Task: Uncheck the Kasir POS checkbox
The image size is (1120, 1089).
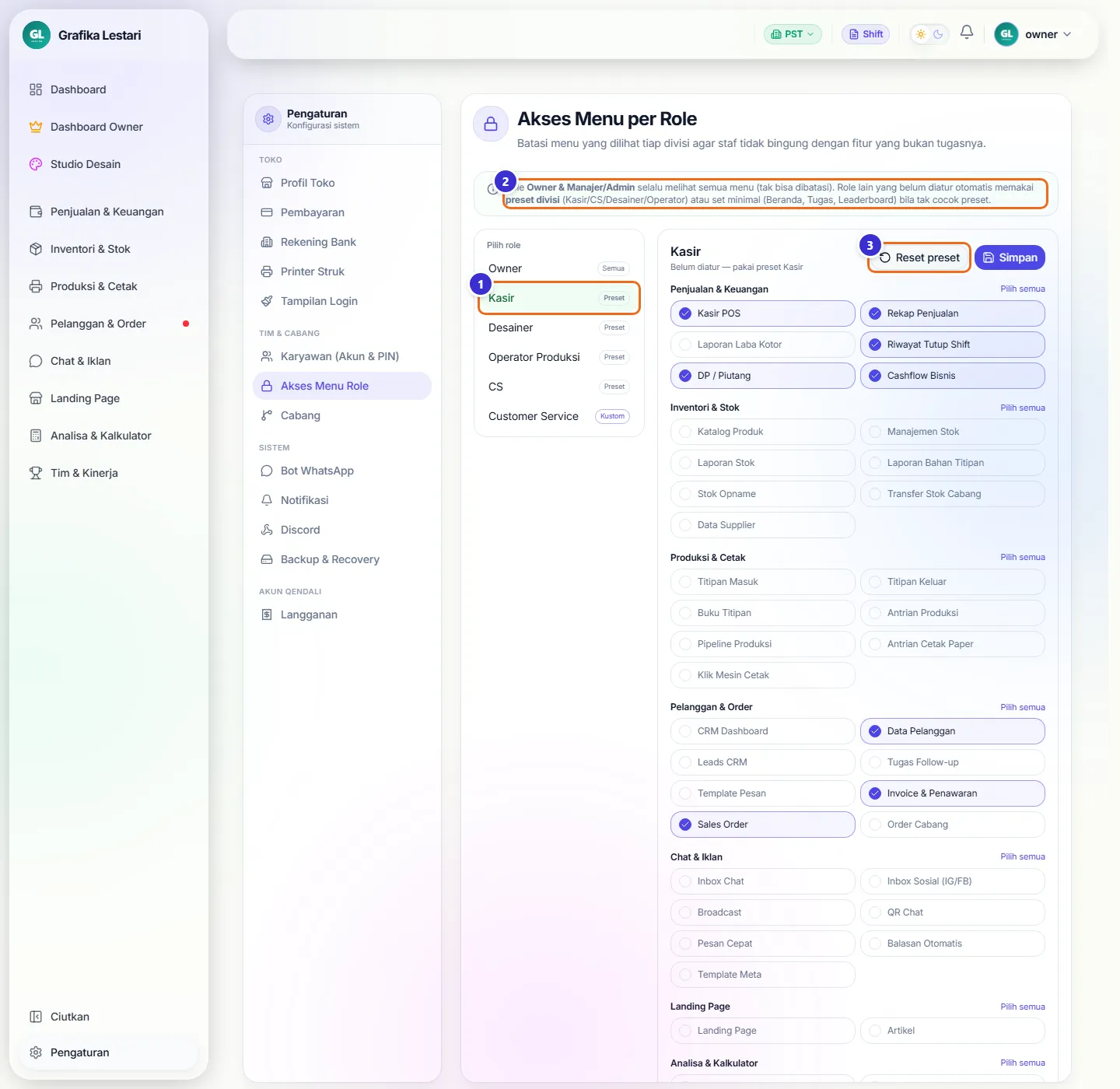Action: [685, 313]
